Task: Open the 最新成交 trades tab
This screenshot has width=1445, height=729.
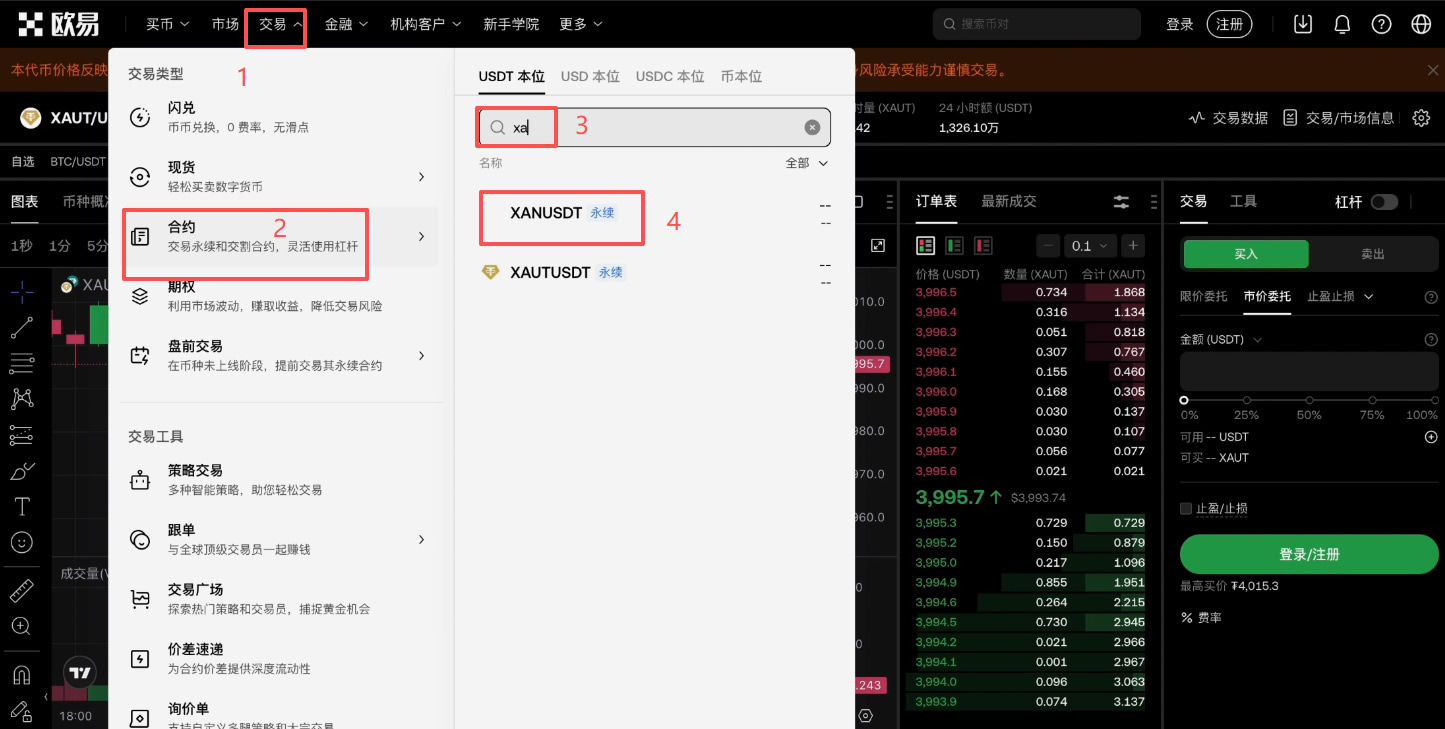Action: click(1008, 200)
